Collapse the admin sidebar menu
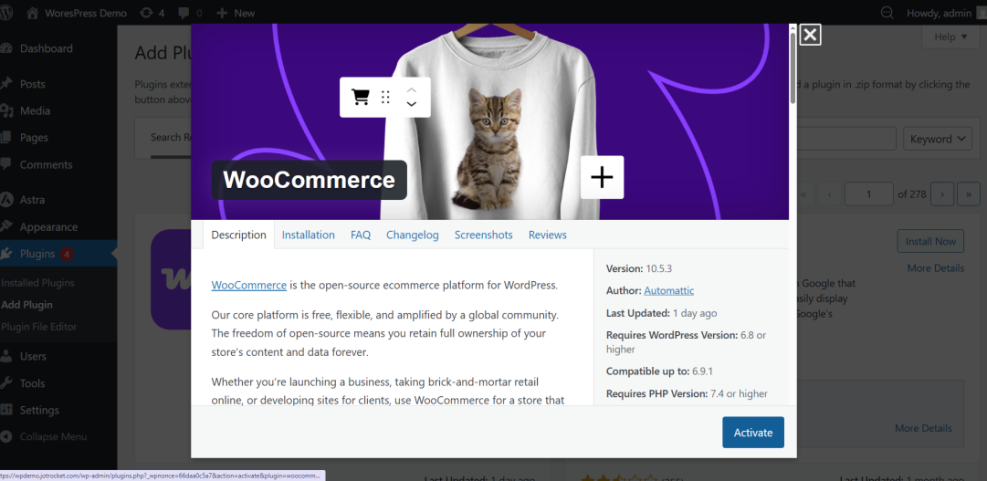The image size is (987, 481). click(53, 436)
